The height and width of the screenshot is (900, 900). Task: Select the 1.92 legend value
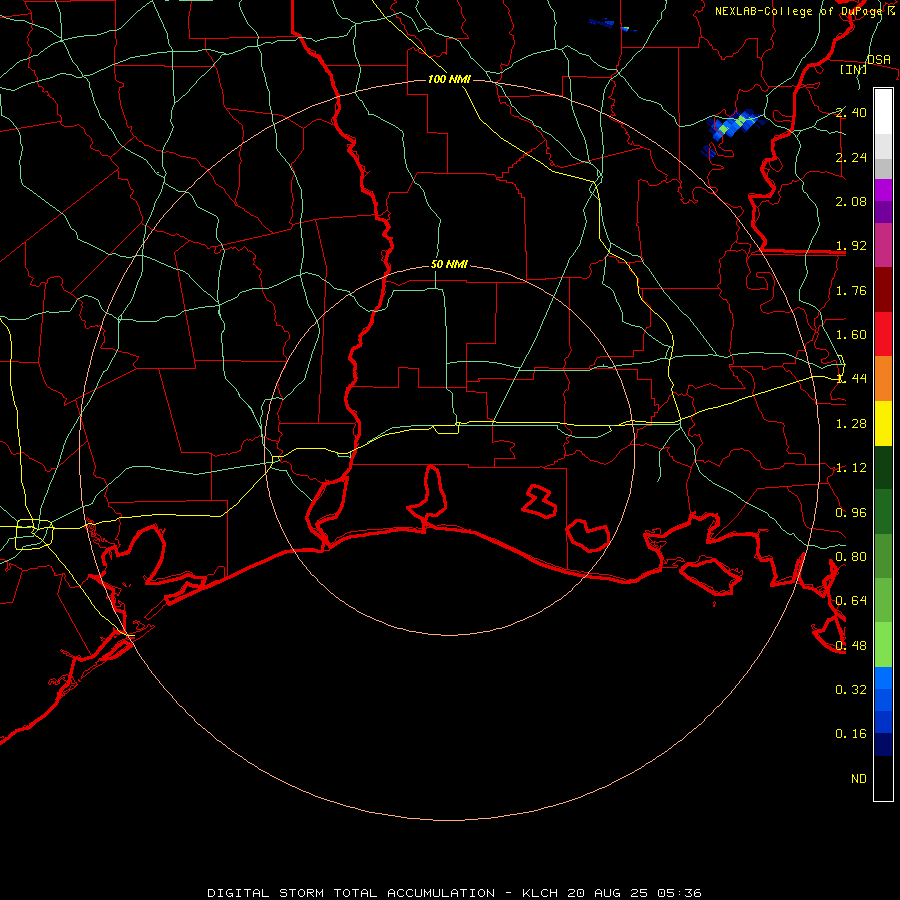tap(851, 246)
